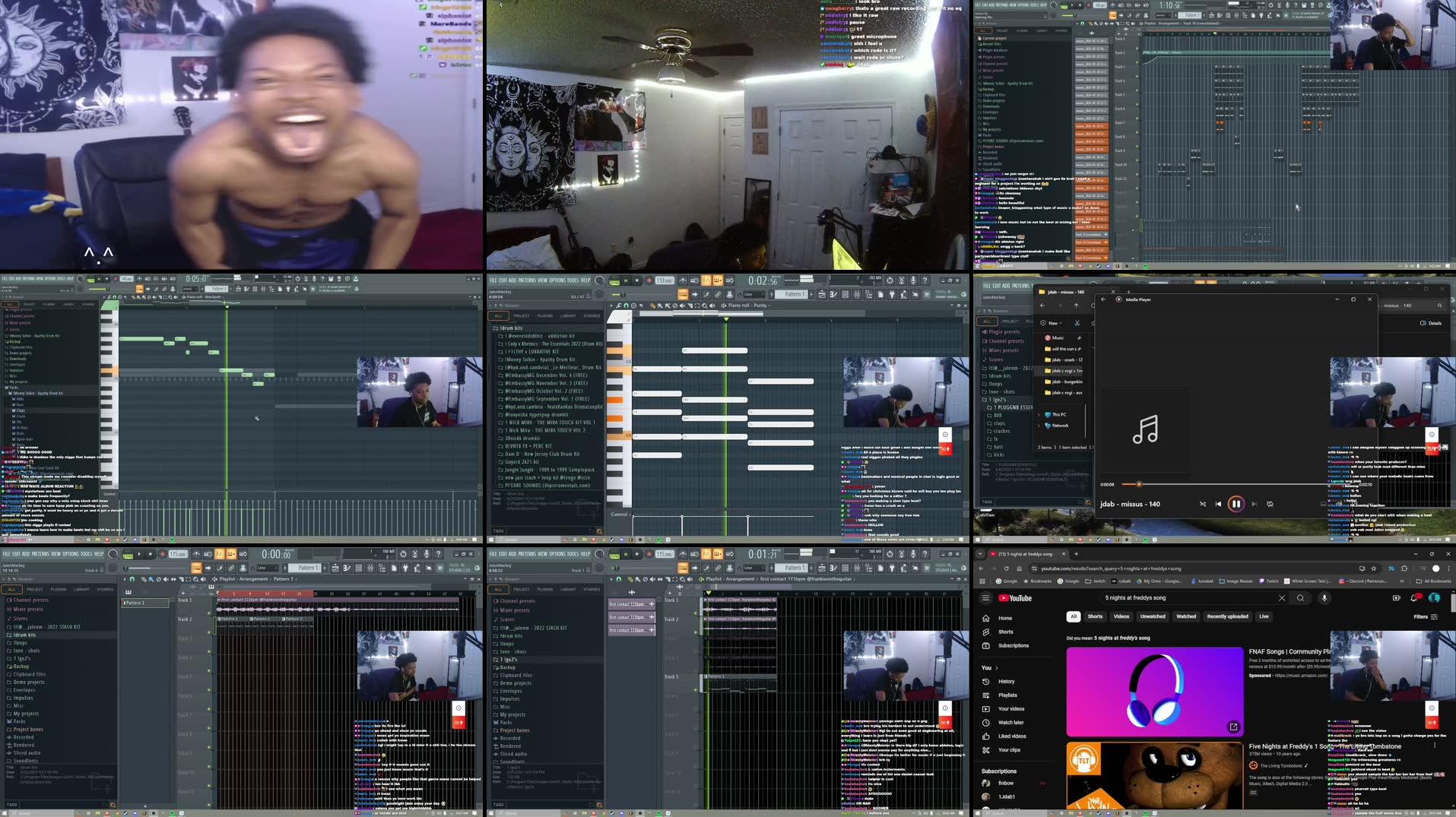Screen dimensions: 1456x817
Task: Pause playback in the Media Player window
Action: coord(1236,504)
